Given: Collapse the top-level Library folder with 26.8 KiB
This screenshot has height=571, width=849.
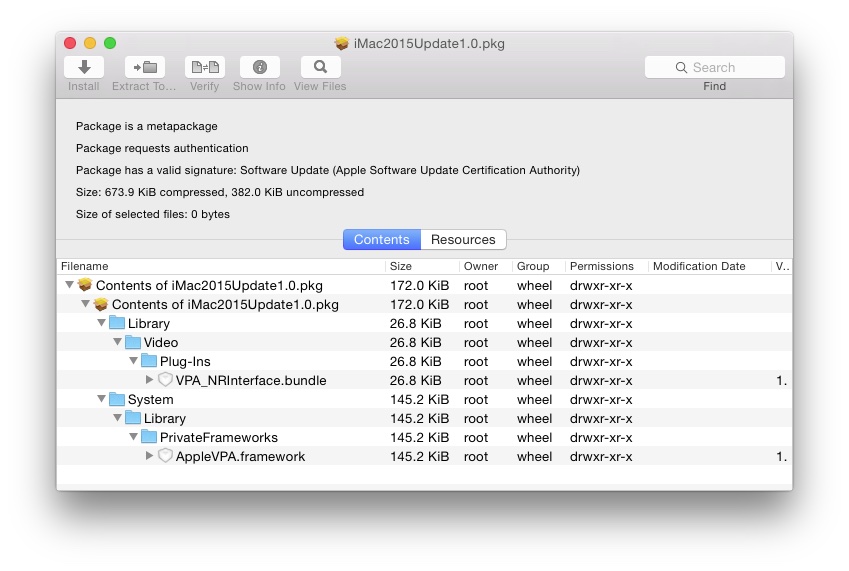Looking at the screenshot, I should (x=101, y=323).
